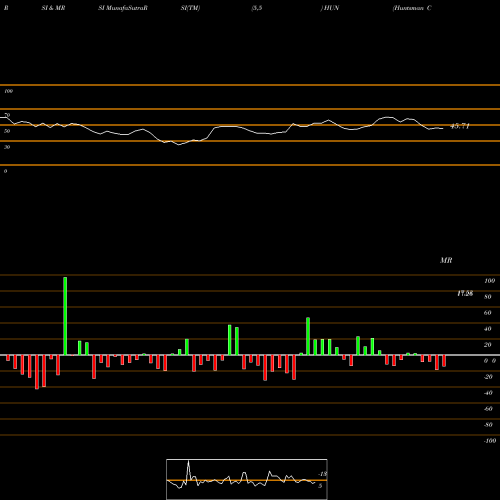Click the 'SI & MR' header label

click(x=53, y=8)
